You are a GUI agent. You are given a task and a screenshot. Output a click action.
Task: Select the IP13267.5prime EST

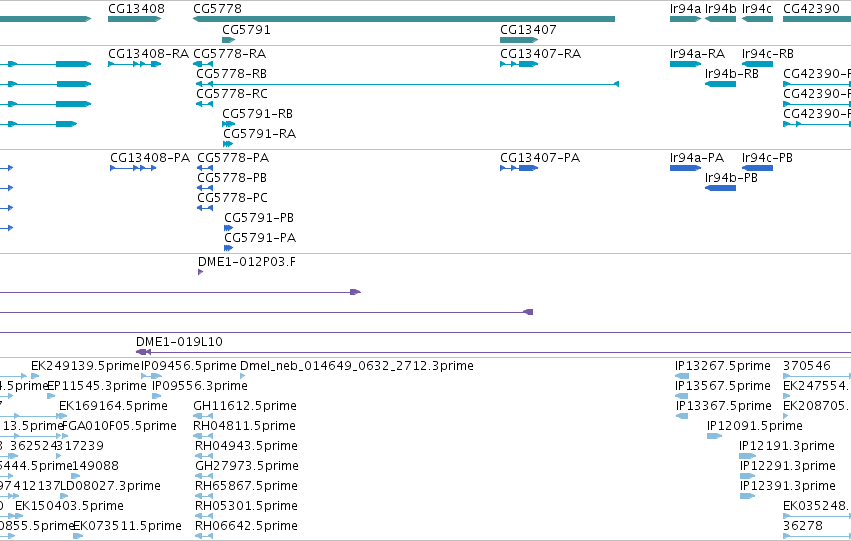pos(682,376)
